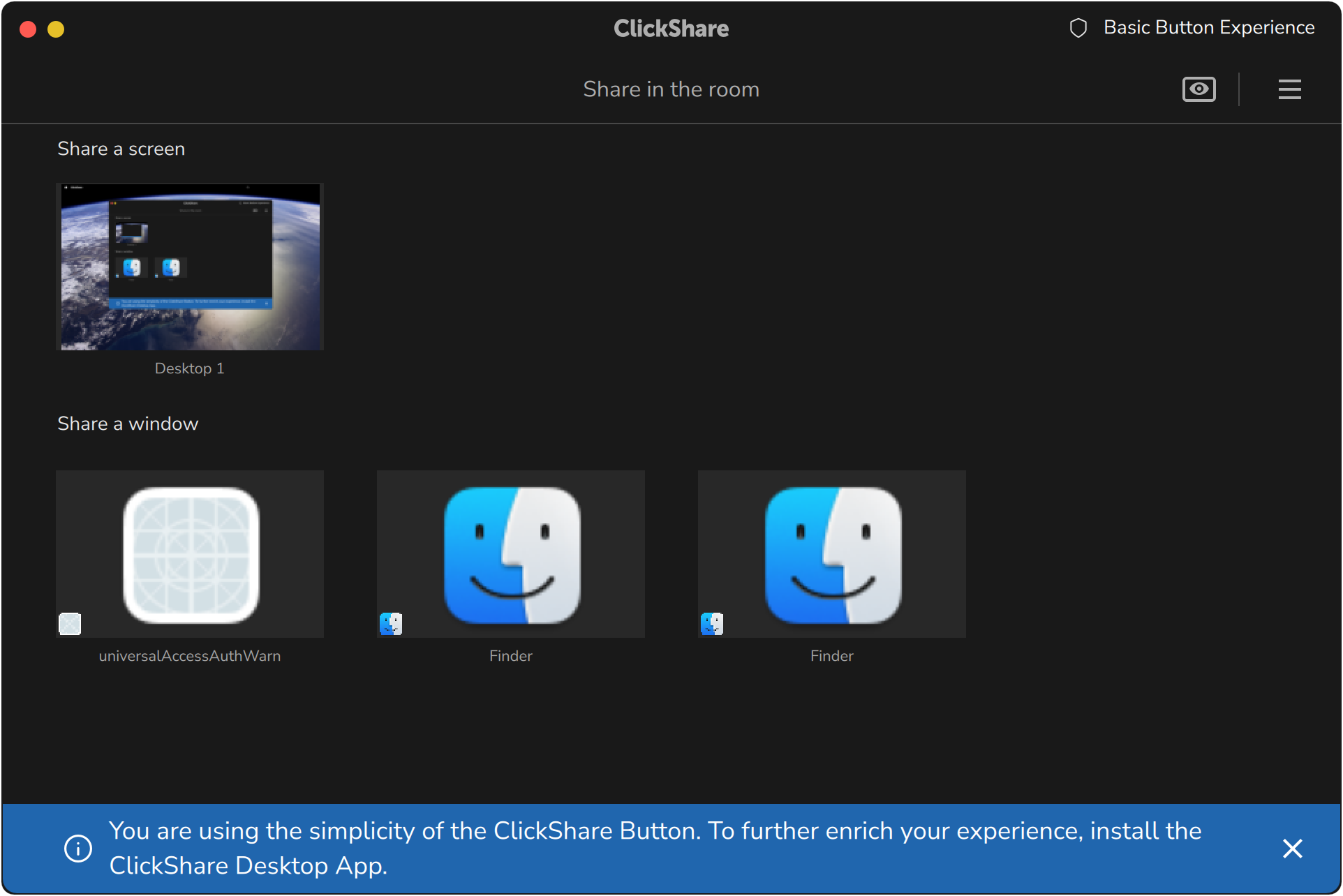Click the Desktop 1 label

click(x=189, y=368)
